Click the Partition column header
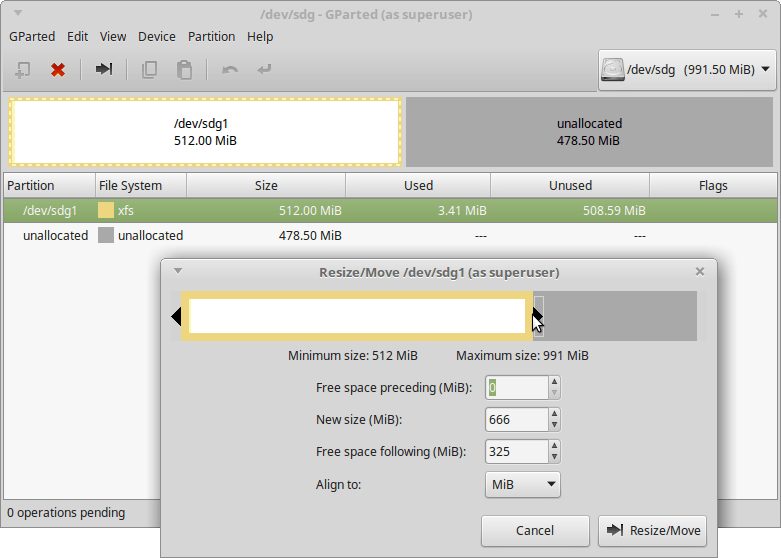Image resolution: width=781 pixels, height=558 pixels. [x=49, y=185]
